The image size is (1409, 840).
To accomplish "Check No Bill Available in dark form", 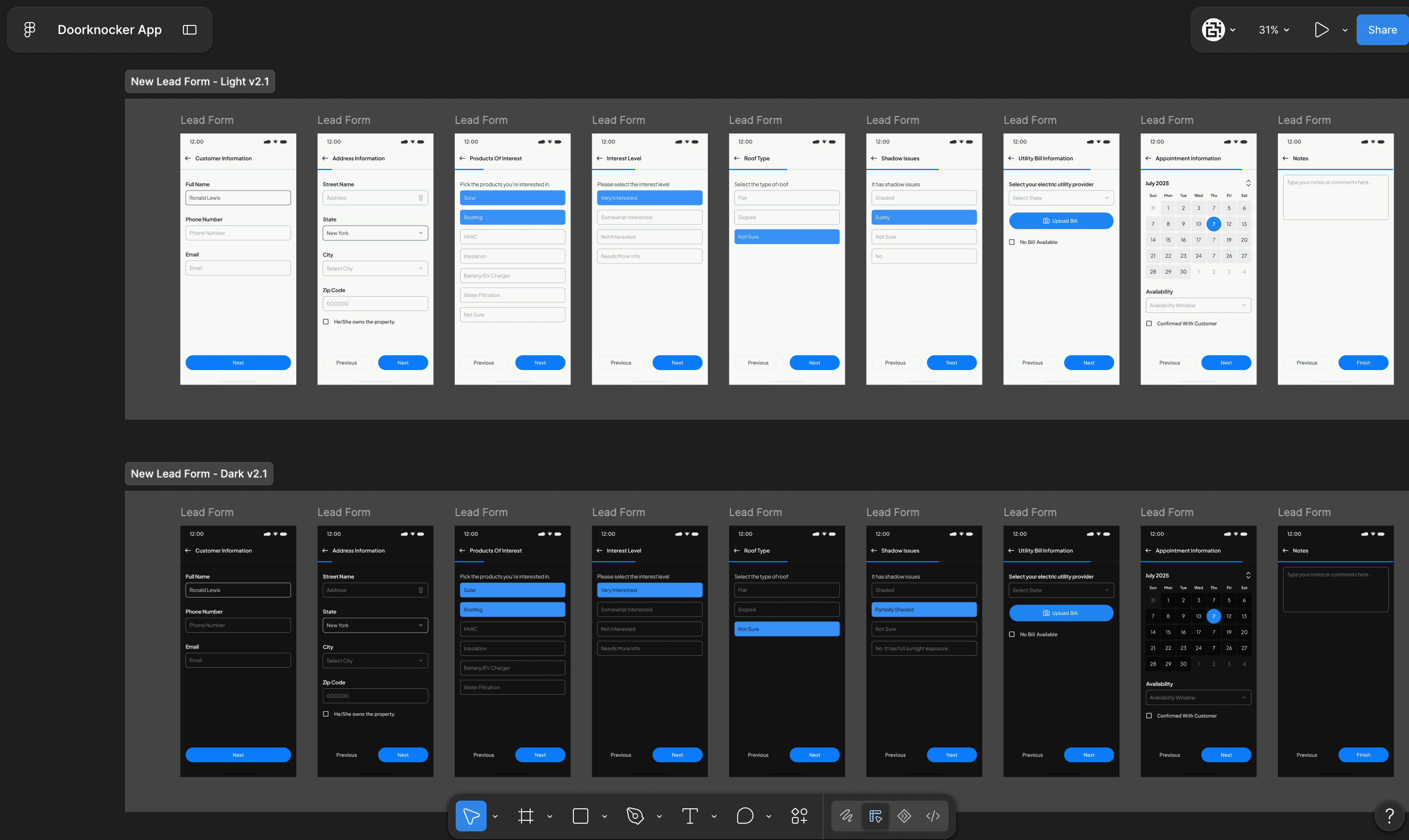I will (1011, 634).
